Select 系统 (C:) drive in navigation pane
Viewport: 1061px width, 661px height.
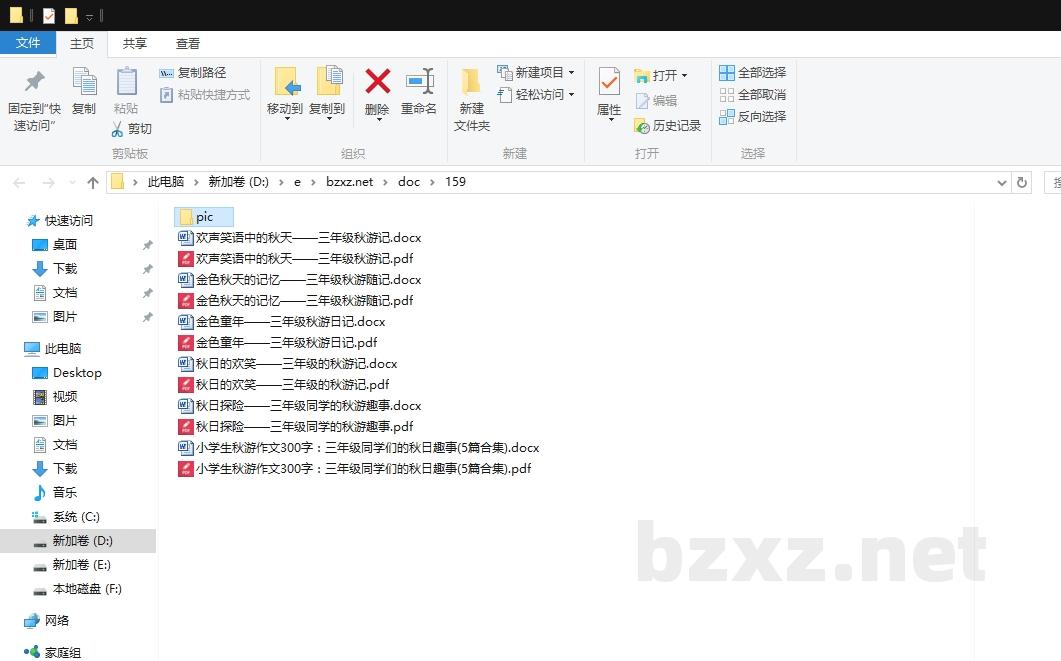coord(76,517)
